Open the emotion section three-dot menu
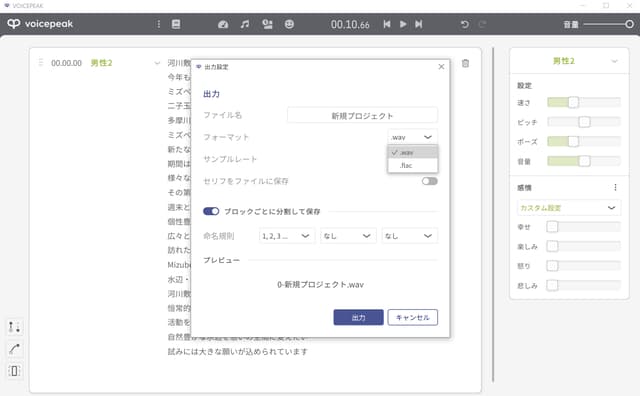 point(615,187)
